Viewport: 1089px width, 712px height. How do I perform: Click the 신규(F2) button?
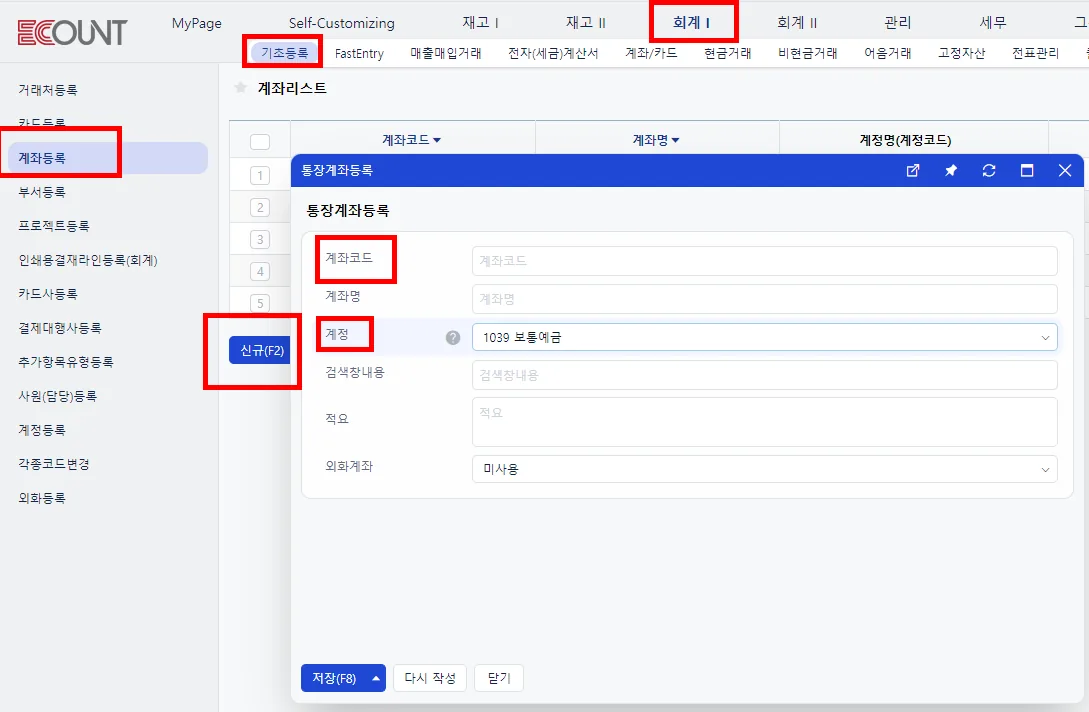(261, 350)
